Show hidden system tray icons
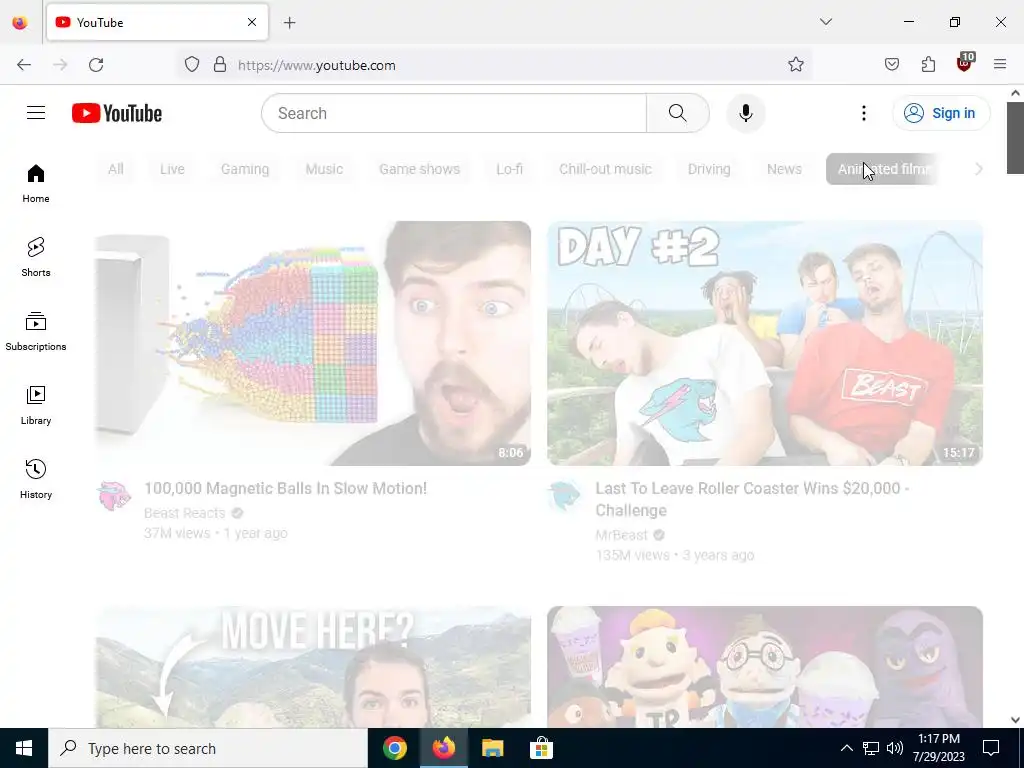 tap(846, 748)
